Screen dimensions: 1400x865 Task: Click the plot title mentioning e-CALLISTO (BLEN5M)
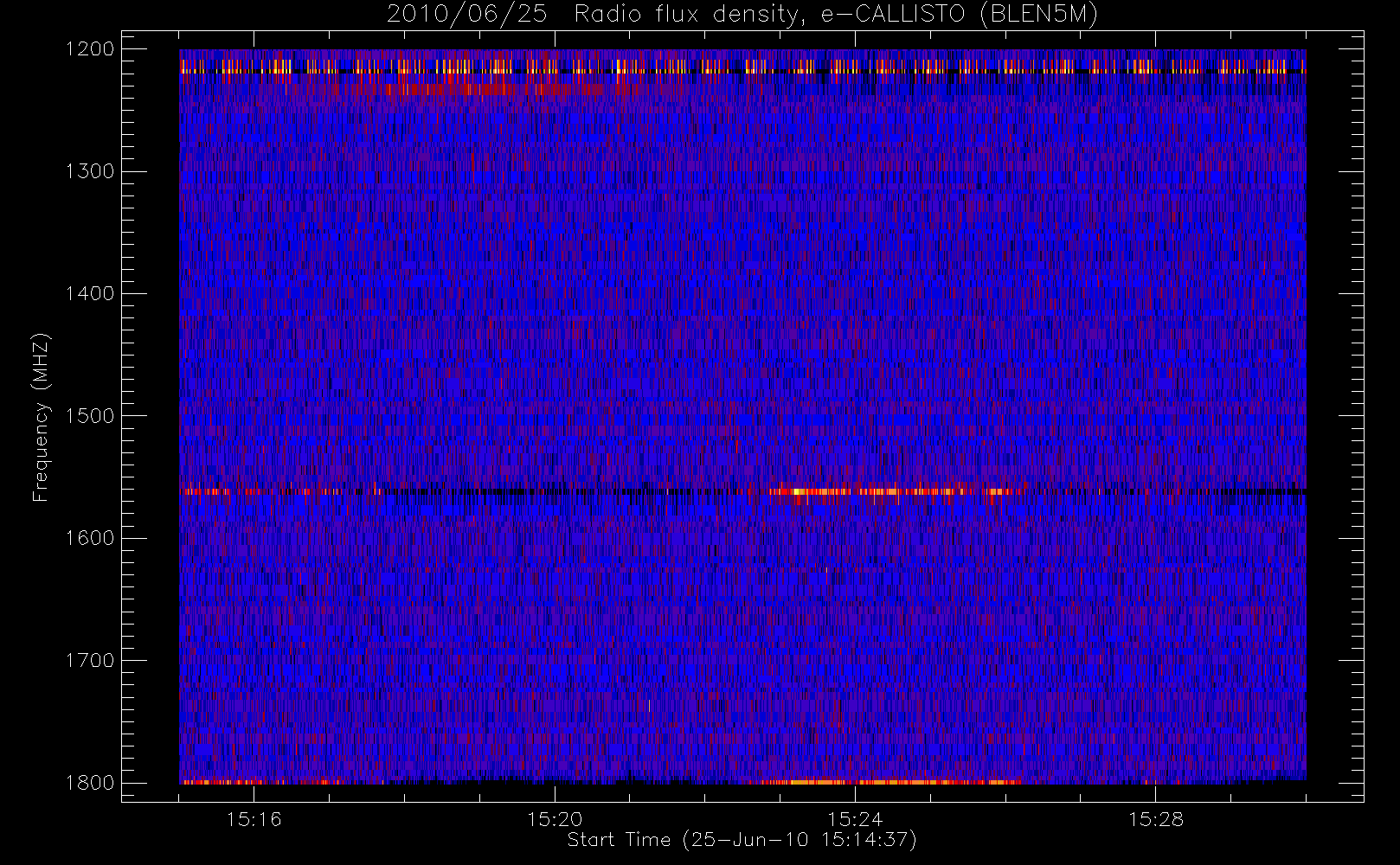[742, 15]
